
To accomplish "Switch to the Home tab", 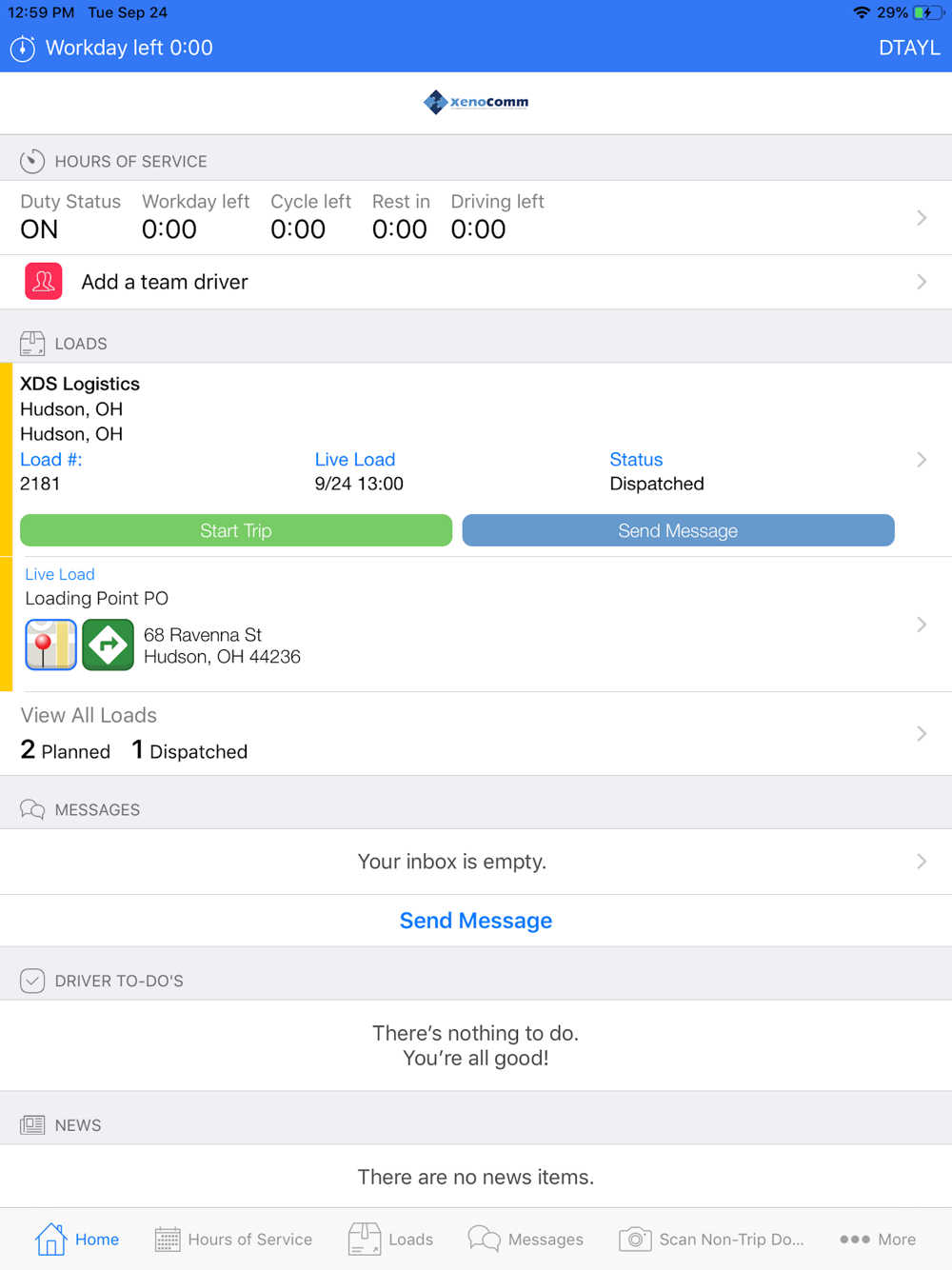I will tap(77, 1239).
